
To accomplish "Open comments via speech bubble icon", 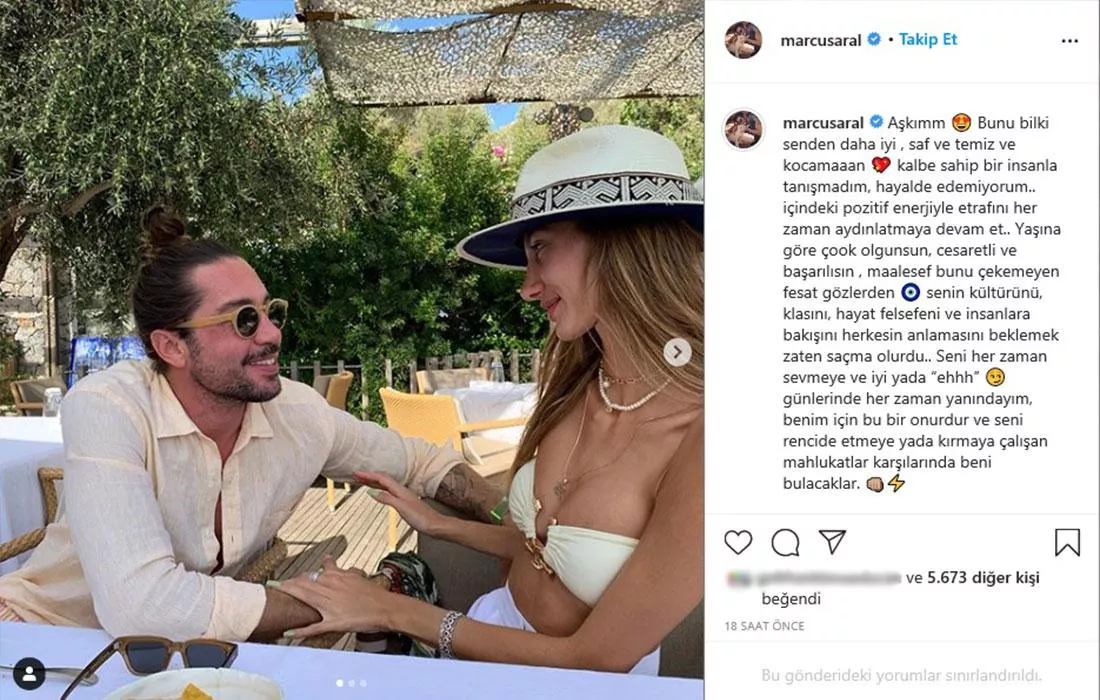I will [x=785, y=542].
